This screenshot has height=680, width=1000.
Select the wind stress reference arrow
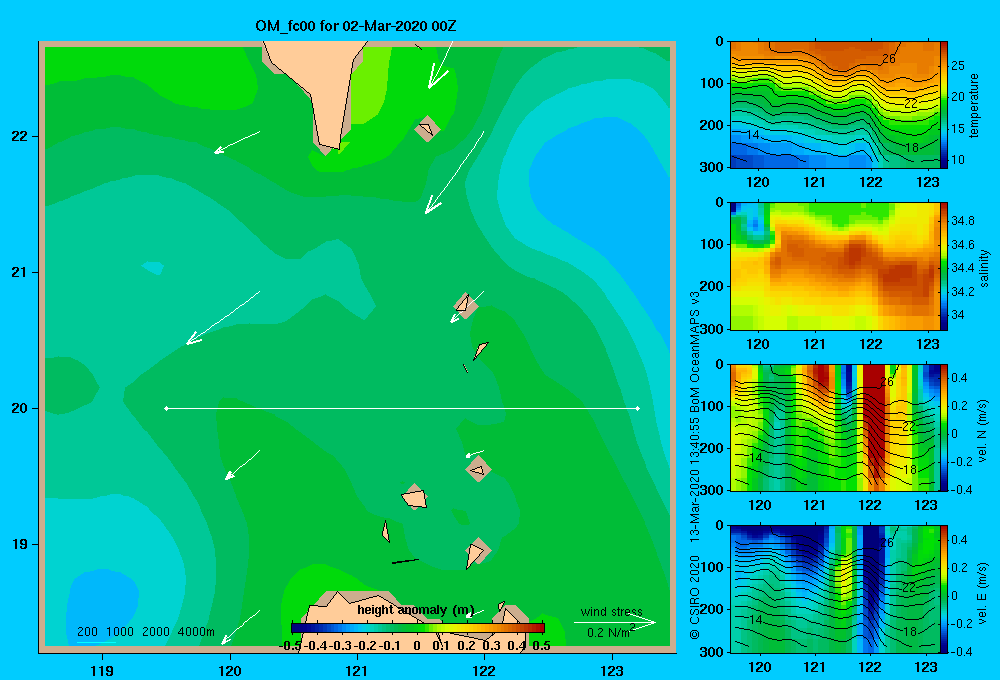[x=614, y=623]
